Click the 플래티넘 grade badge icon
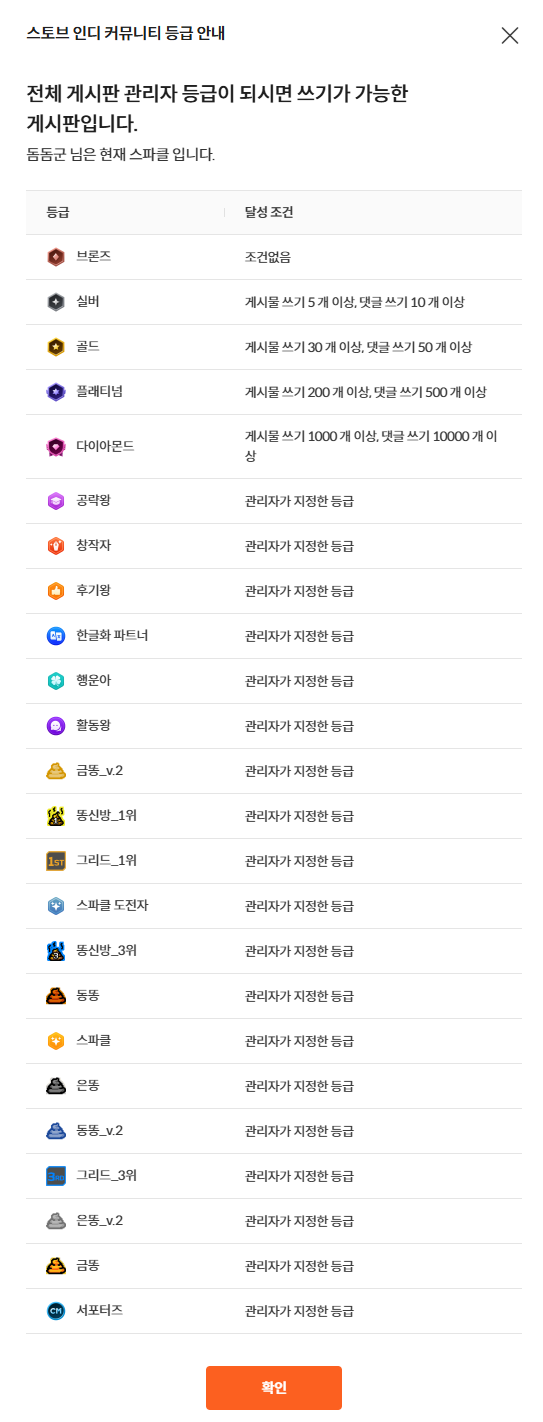Screen dimensions: 543x1422 click(56, 392)
